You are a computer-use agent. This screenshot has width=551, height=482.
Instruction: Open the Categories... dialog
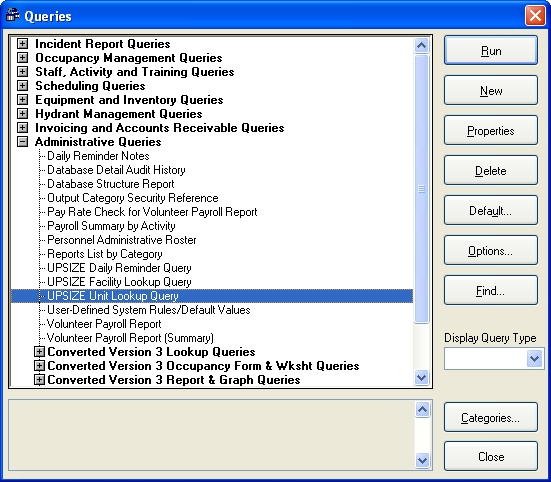point(491,418)
